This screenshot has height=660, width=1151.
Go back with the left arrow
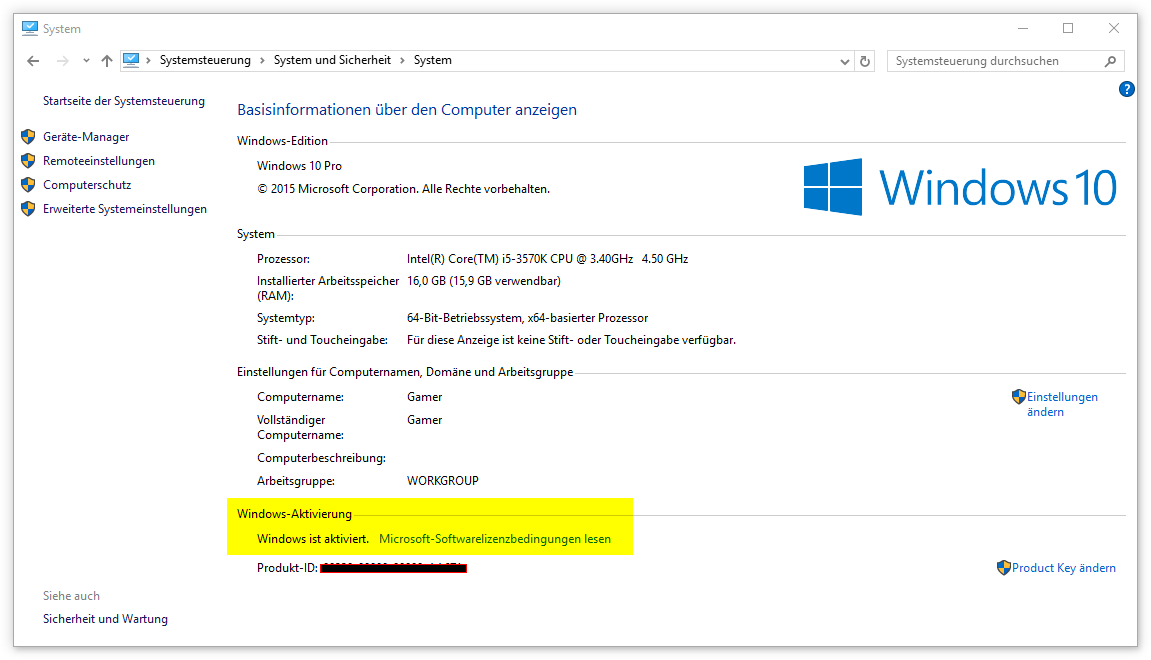click(33, 61)
